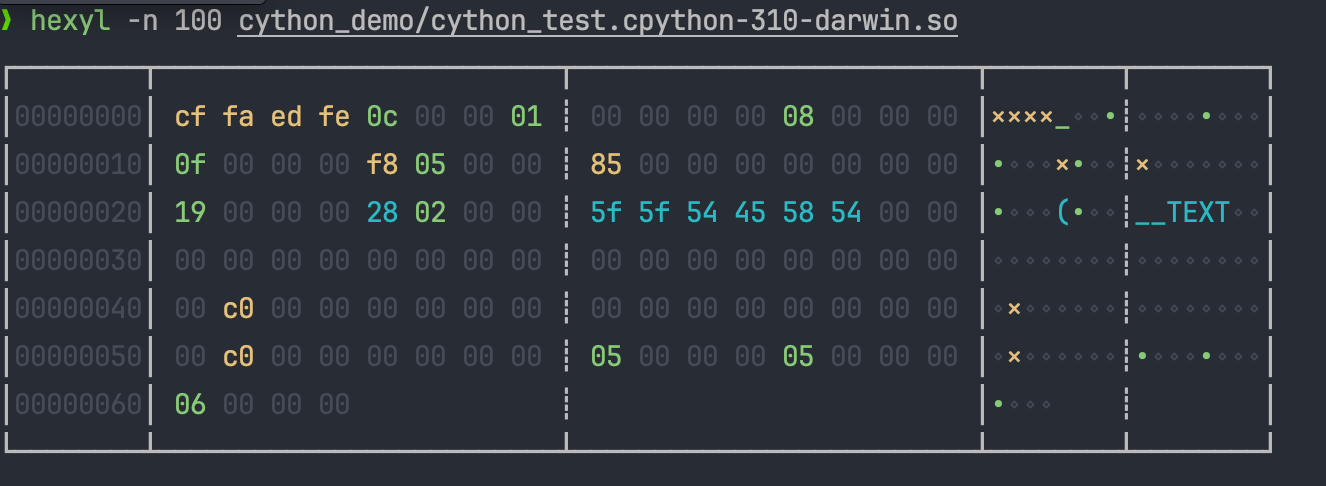
Task: Click the 19 byte at offset 00000020
Action: (x=190, y=212)
